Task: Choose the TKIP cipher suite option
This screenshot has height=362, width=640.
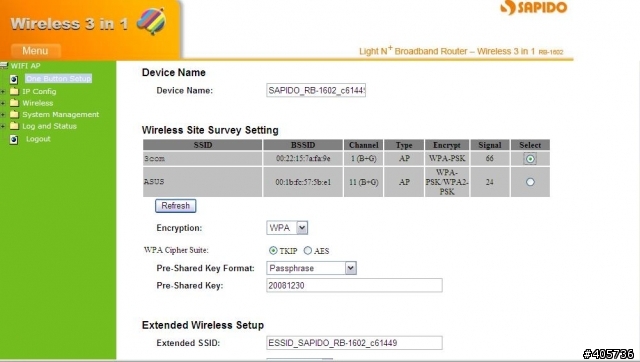Action: [x=273, y=251]
